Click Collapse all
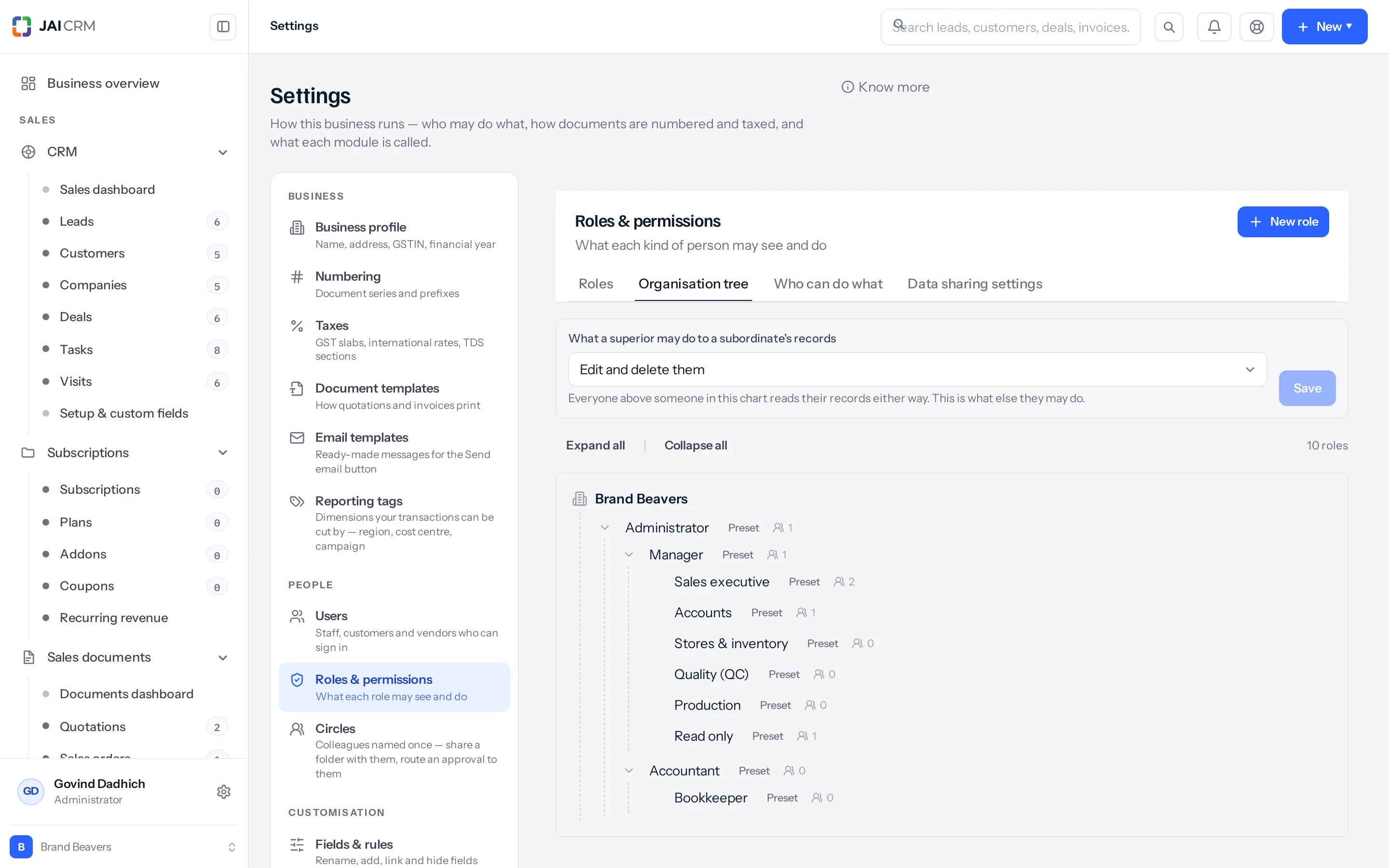This screenshot has height=868, width=1389. coord(695,446)
